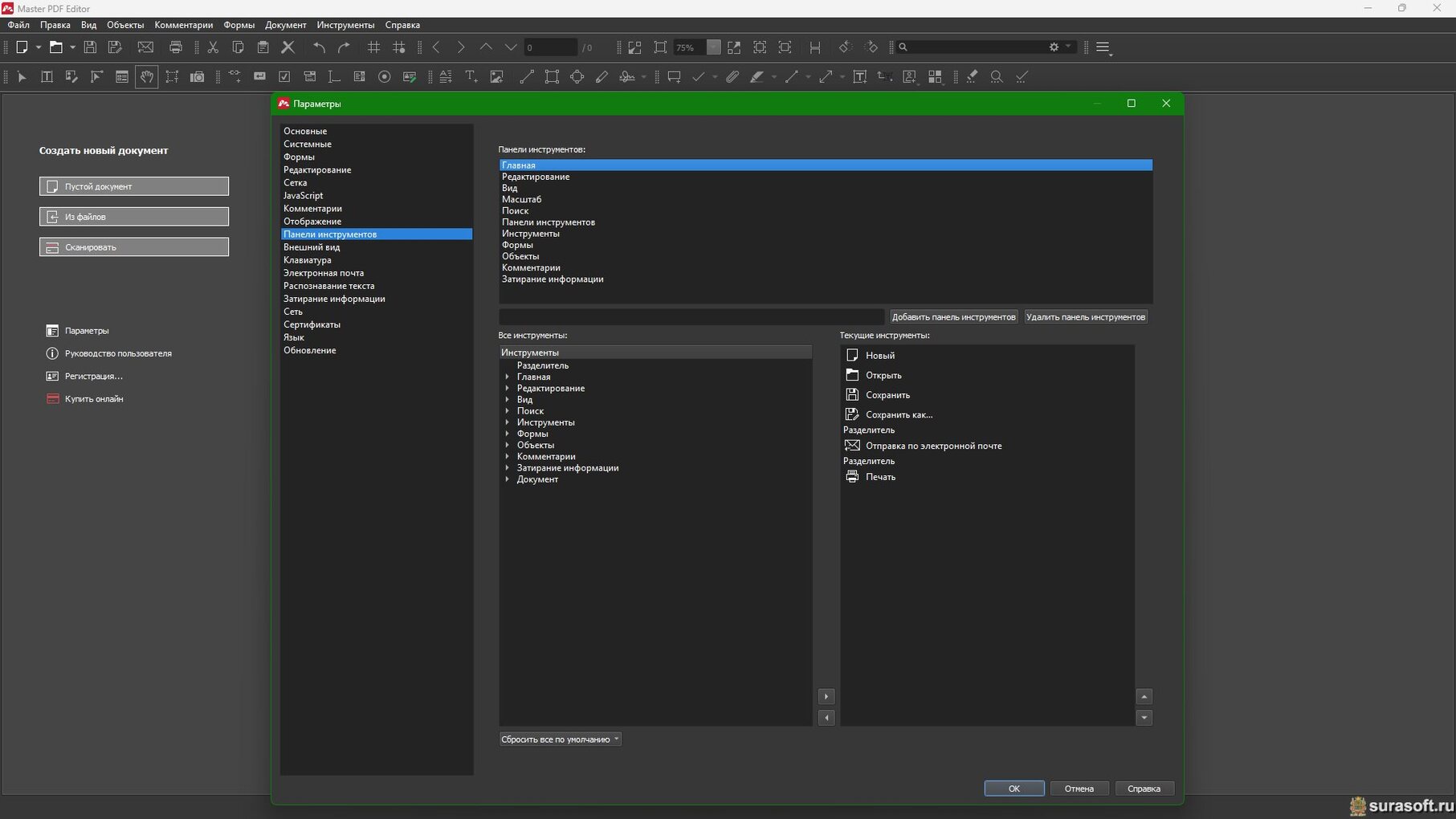Select the Hand tool in the toolbar
Screen dimensions: 1456x819
pyautogui.click(x=146, y=77)
